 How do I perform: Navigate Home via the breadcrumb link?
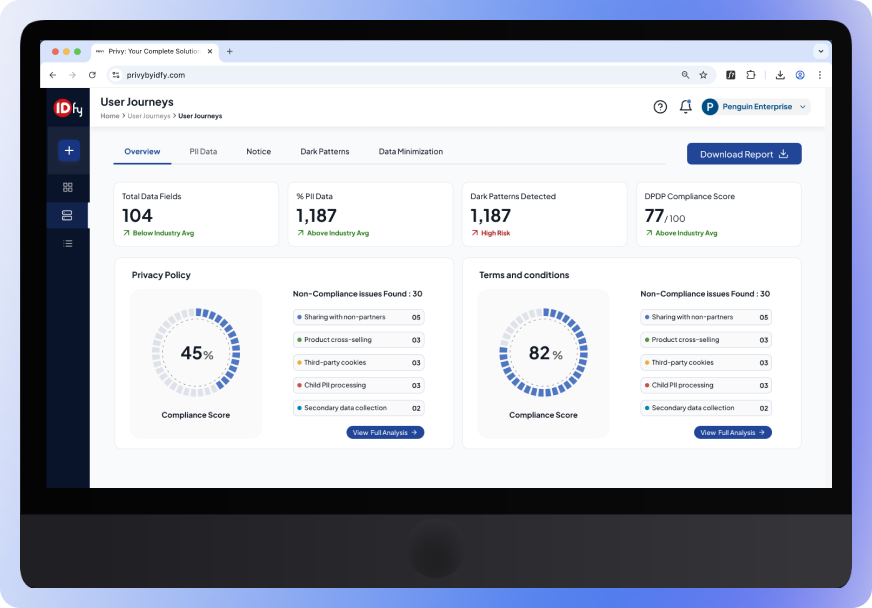click(109, 116)
